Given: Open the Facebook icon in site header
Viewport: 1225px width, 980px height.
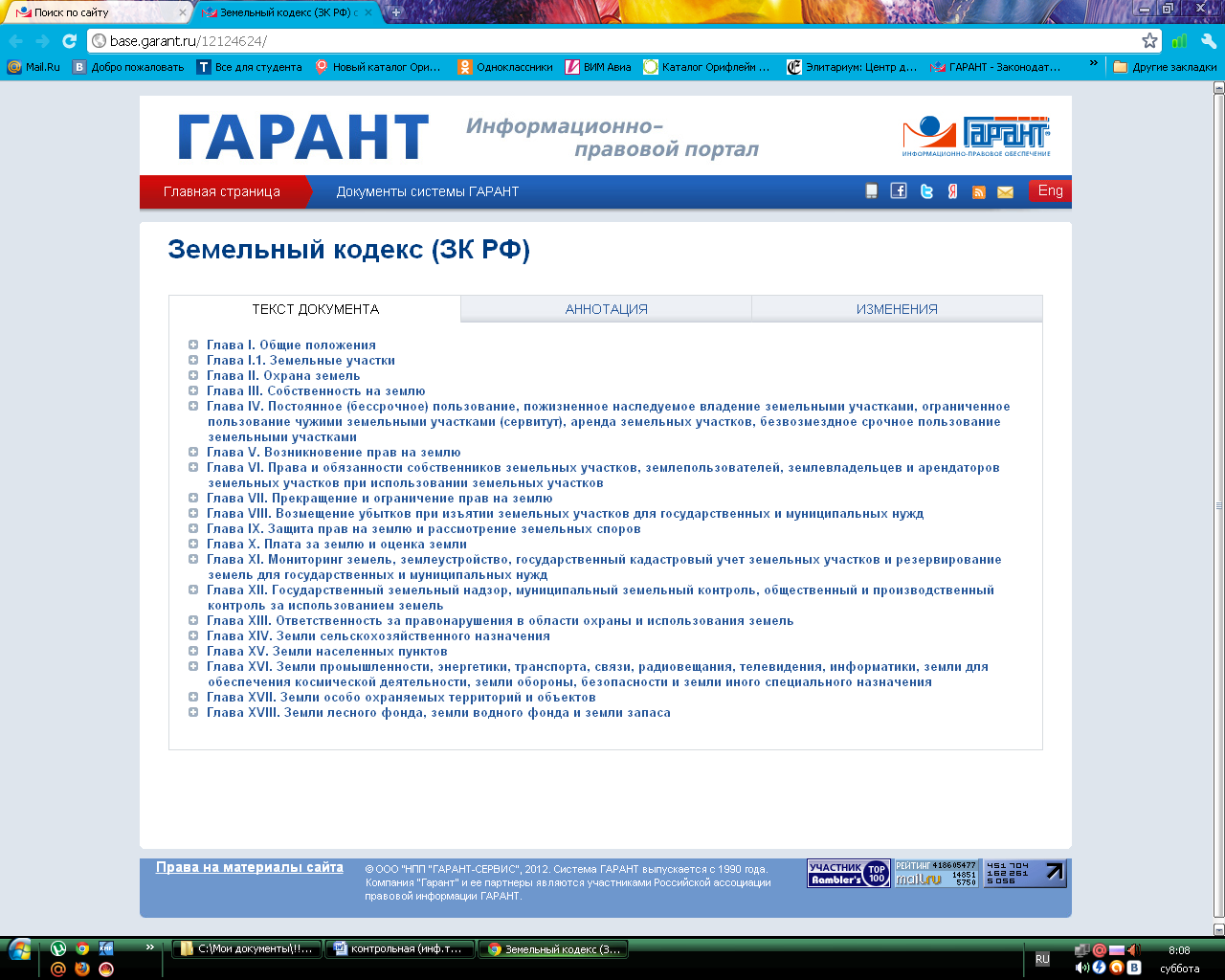Looking at the screenshot, I should 898,190.
